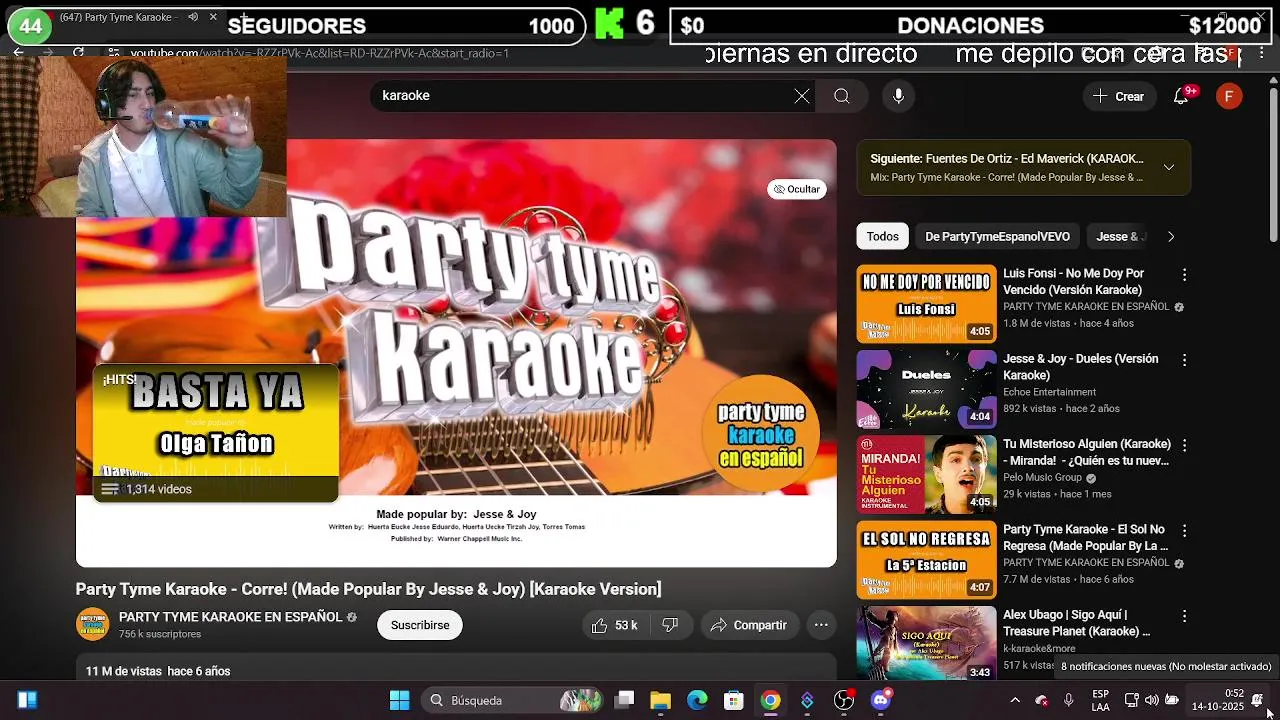Open the Windows Start menu
Viewport: 1280px width, 720px height.
pyautogui.click(x=399, y=700)
